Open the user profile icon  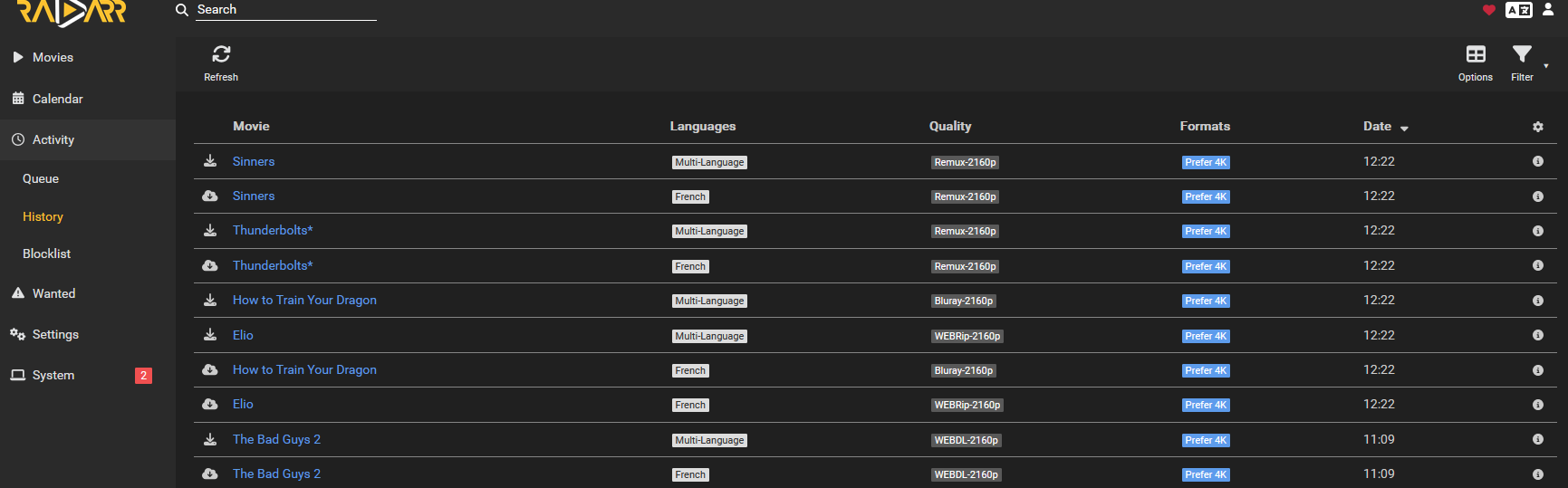tap(1548, 10)
